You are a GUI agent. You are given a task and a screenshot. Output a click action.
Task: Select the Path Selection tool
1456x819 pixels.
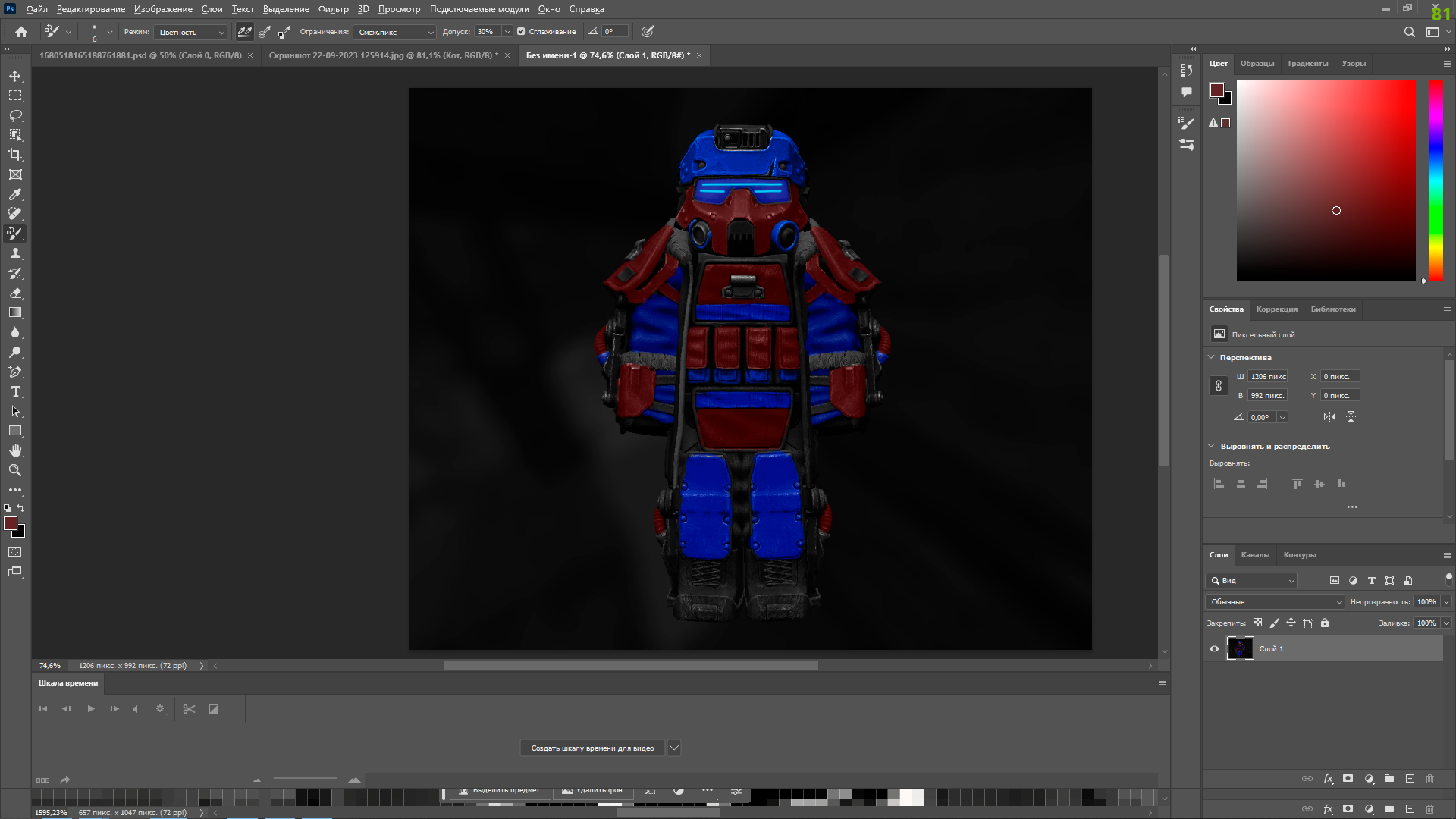click(x=15, y=411)
